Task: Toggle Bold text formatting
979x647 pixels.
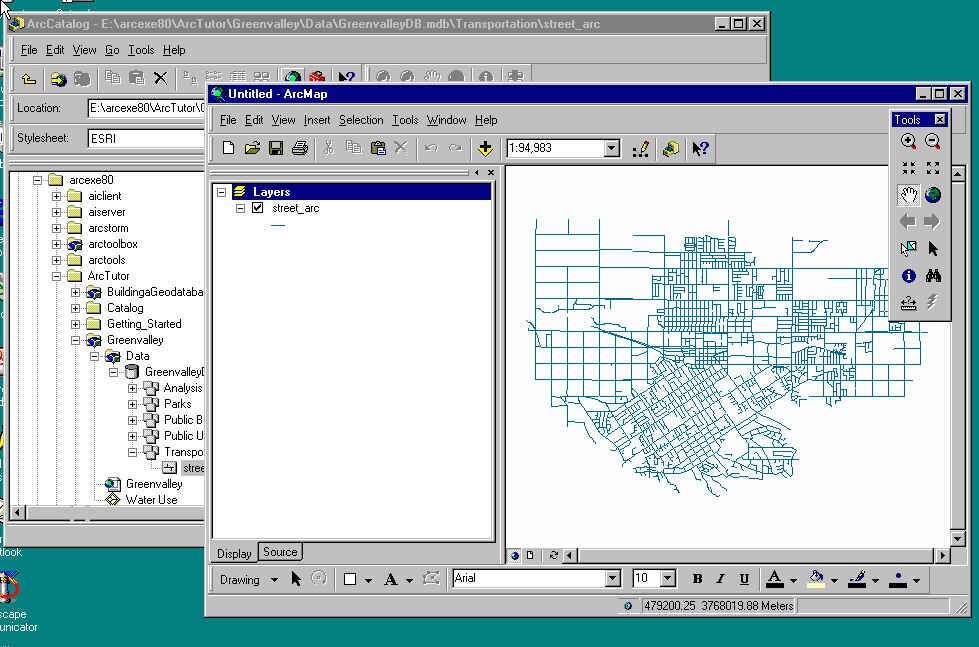Action: [x=697, y=579]
